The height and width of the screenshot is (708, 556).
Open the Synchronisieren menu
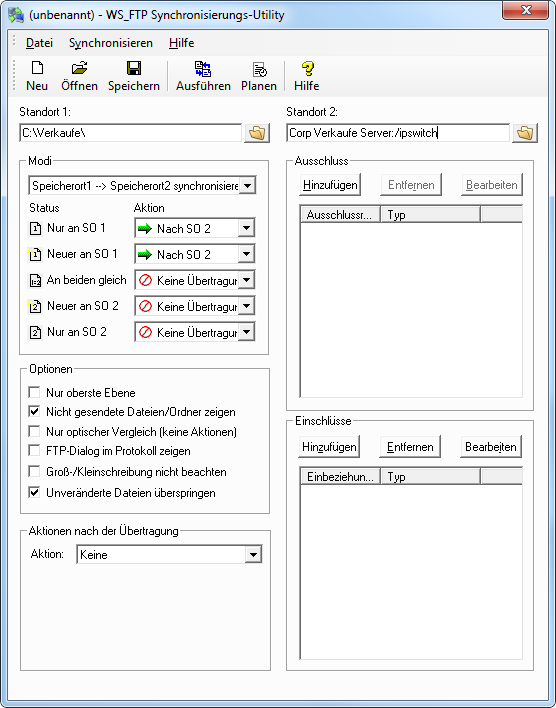pyautogui.click(x=111, y=43)
